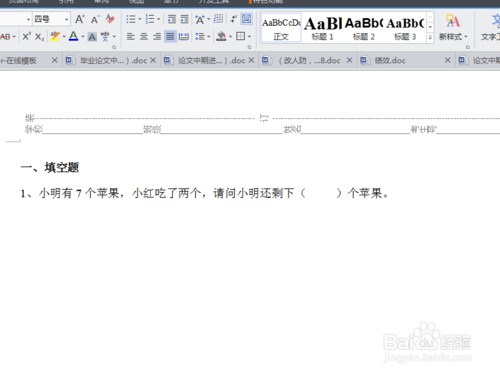500x375 pixels.
Task: Apply strikethrough to the selected text
Action: pyautogui.click(x=5, y=37)
